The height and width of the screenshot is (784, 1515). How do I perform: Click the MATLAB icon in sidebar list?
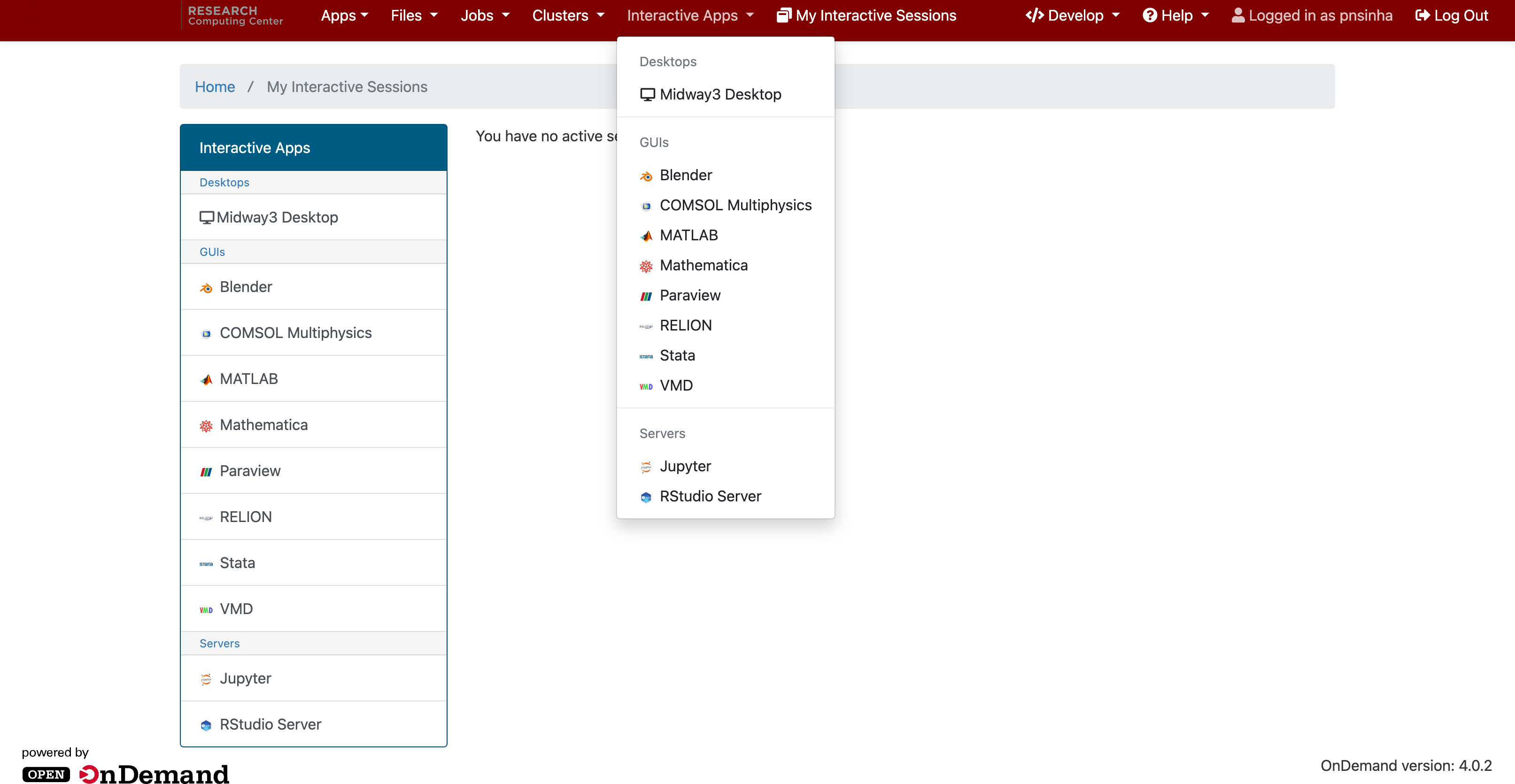coord(206,380)
